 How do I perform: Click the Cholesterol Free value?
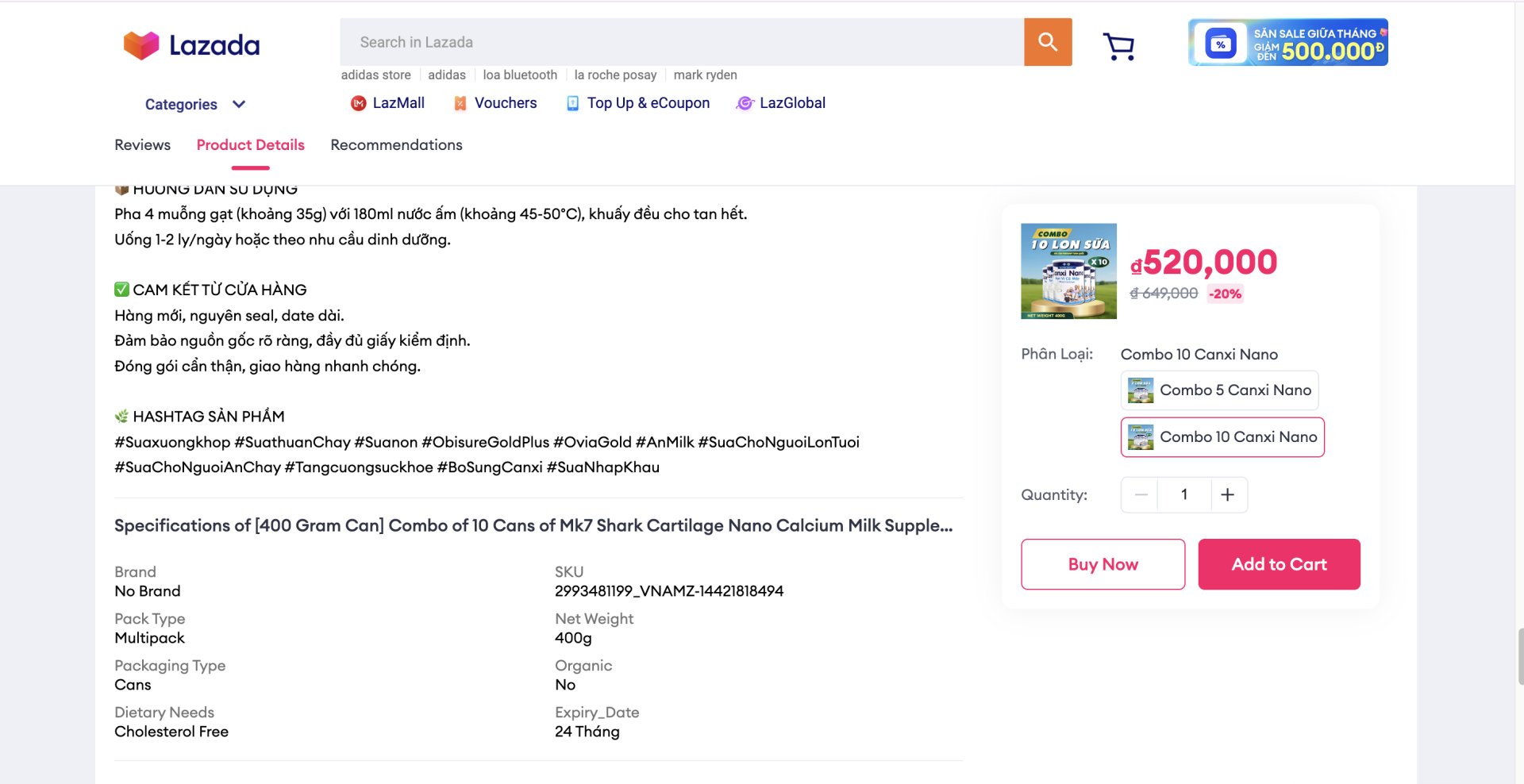point(171,732)
